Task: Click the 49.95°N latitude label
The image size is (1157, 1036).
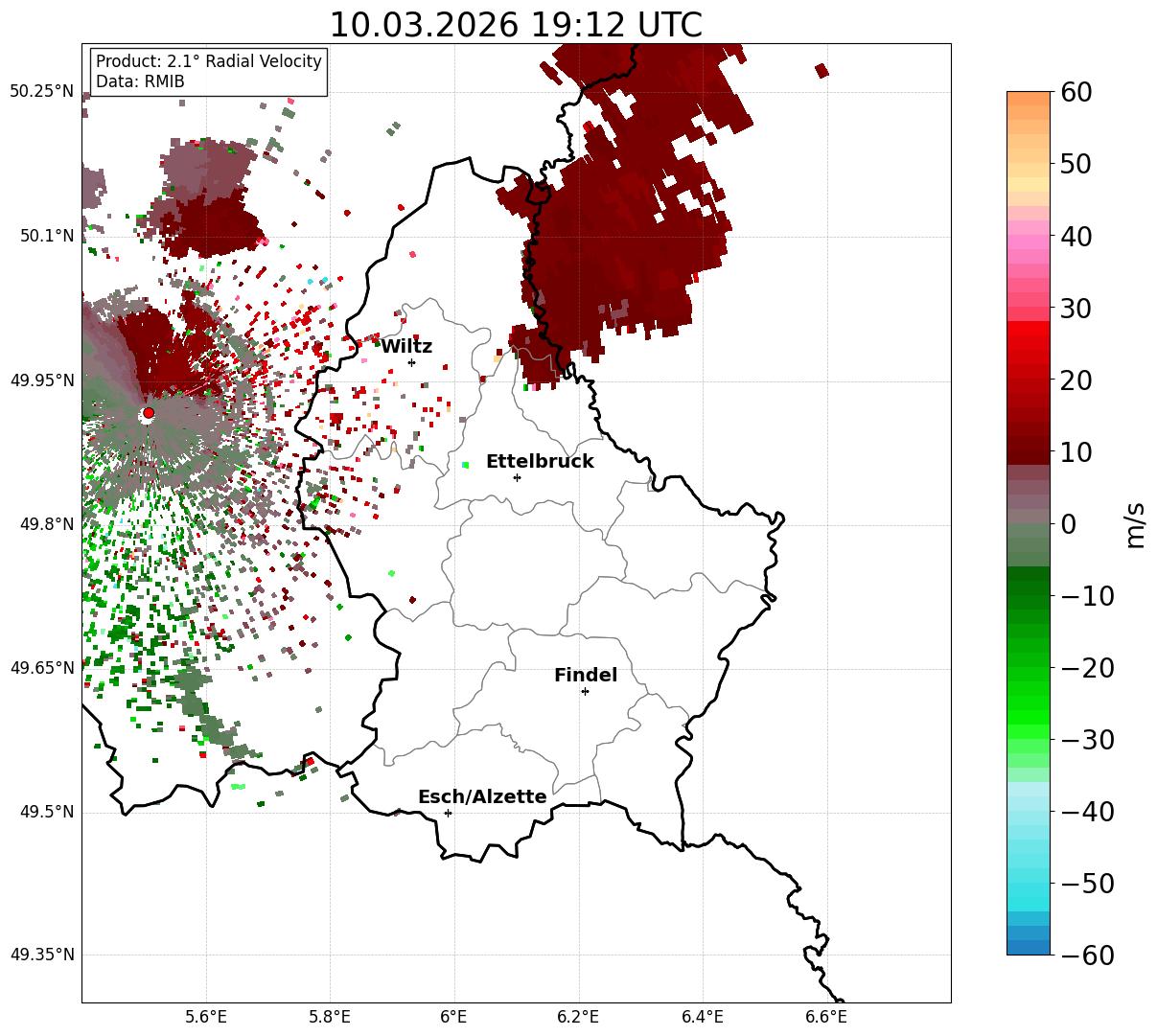Action: (x=41, y=380)
